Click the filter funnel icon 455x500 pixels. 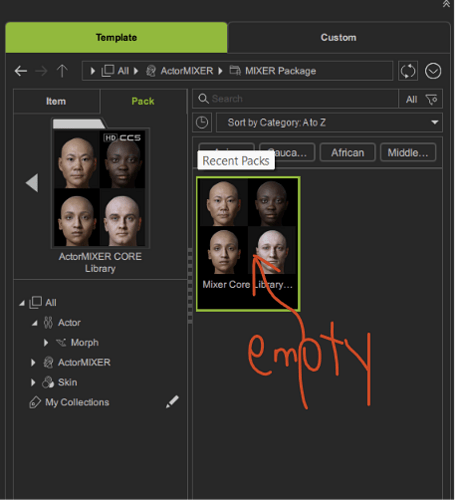(x=431, y=99)
